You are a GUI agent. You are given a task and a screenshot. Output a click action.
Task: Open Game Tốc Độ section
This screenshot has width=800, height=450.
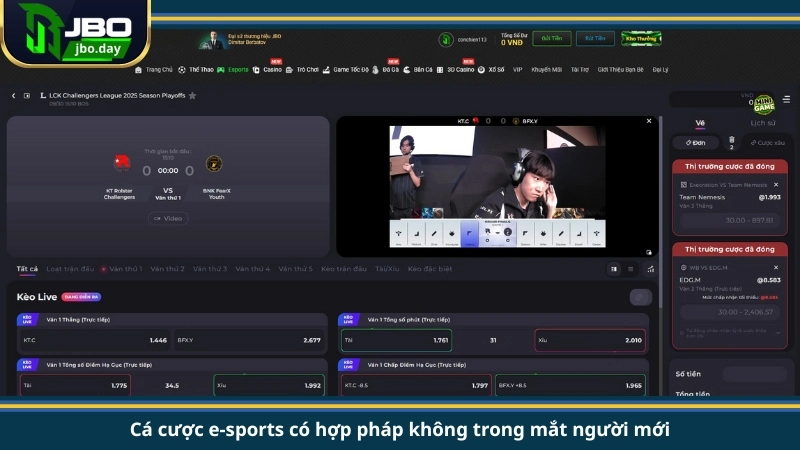(x=345, y=70)
